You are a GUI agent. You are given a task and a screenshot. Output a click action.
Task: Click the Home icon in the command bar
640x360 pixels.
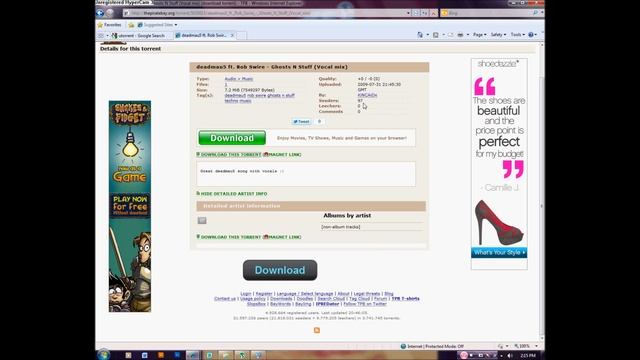(420, 35)
